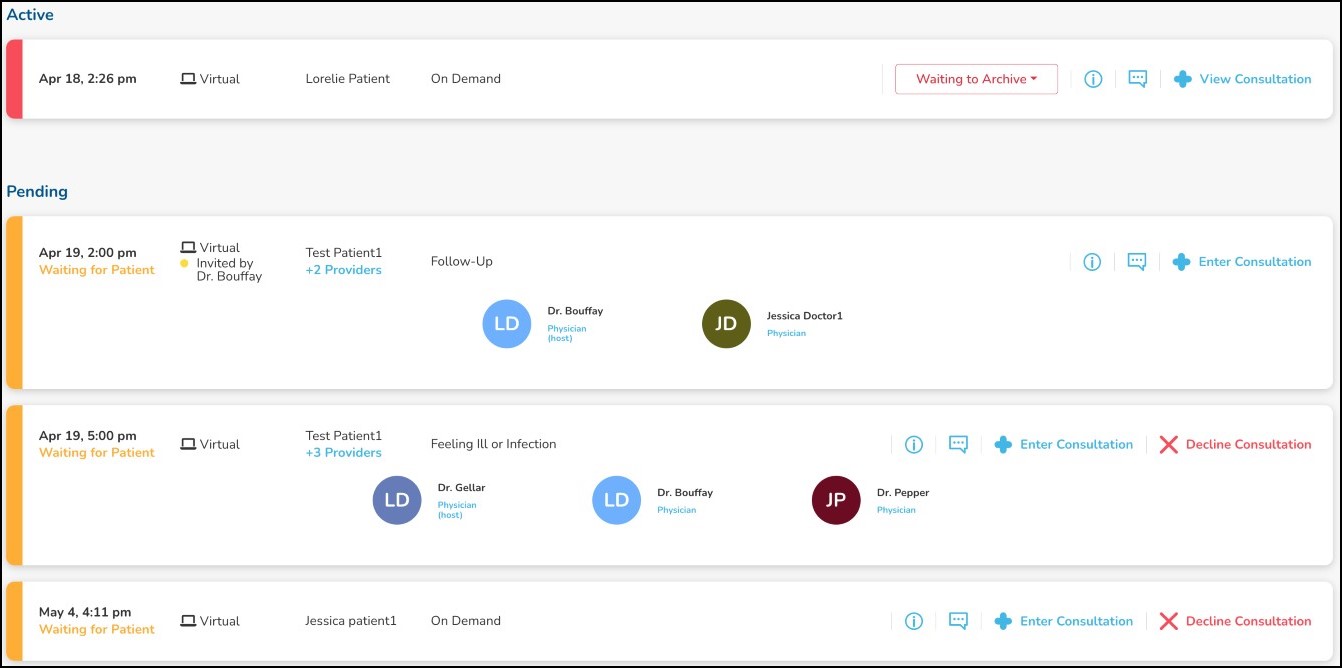The width and height of the screenshot is (1342, 668).
Task: Open chat icon on Follow-Up appointment
Action: [1136, 262]
